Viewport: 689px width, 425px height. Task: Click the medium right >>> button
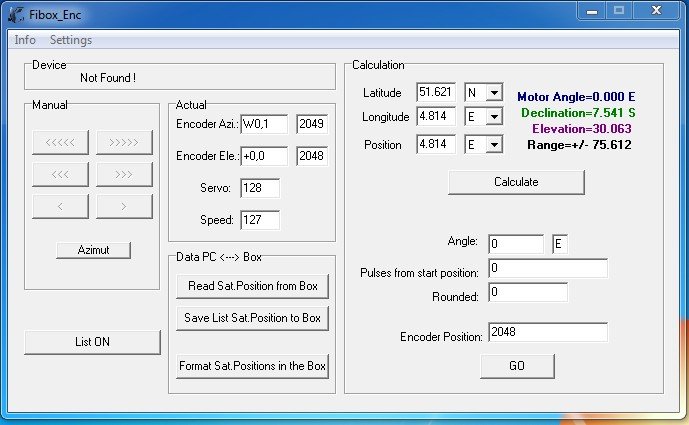click(x=124, y=174)
